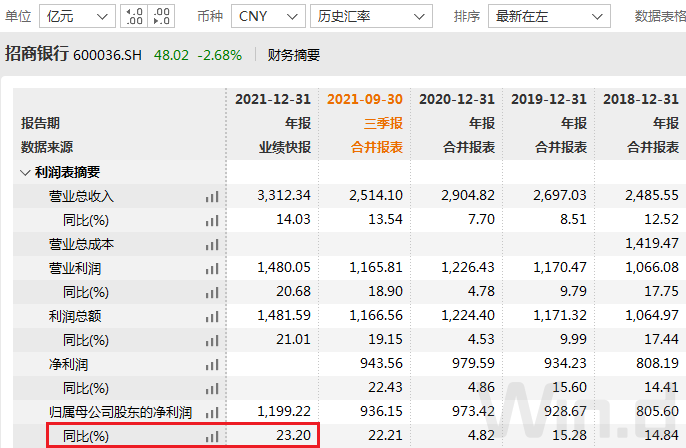Click chart icon for 营业总收入 row
This screenshot has width=686, height=448.
coord(211,197)
